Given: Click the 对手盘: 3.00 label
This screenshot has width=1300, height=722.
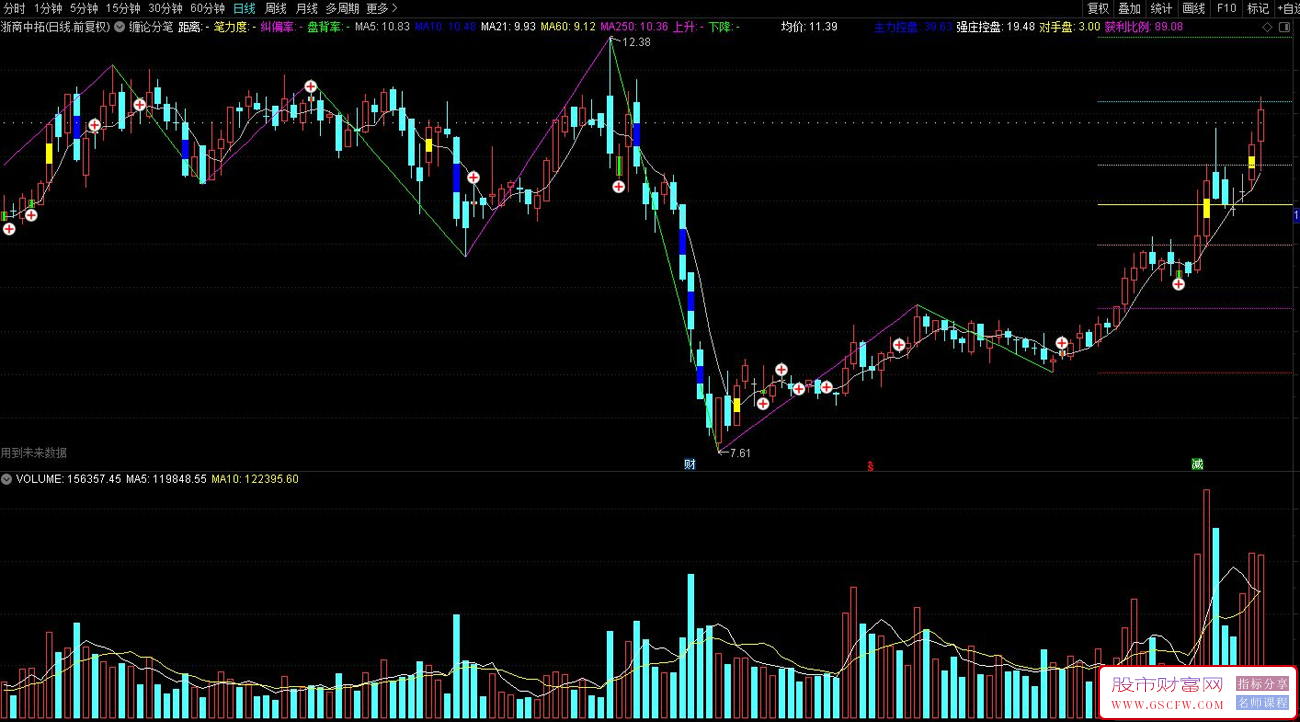Looking at the screenshot, I should 1070,27.
